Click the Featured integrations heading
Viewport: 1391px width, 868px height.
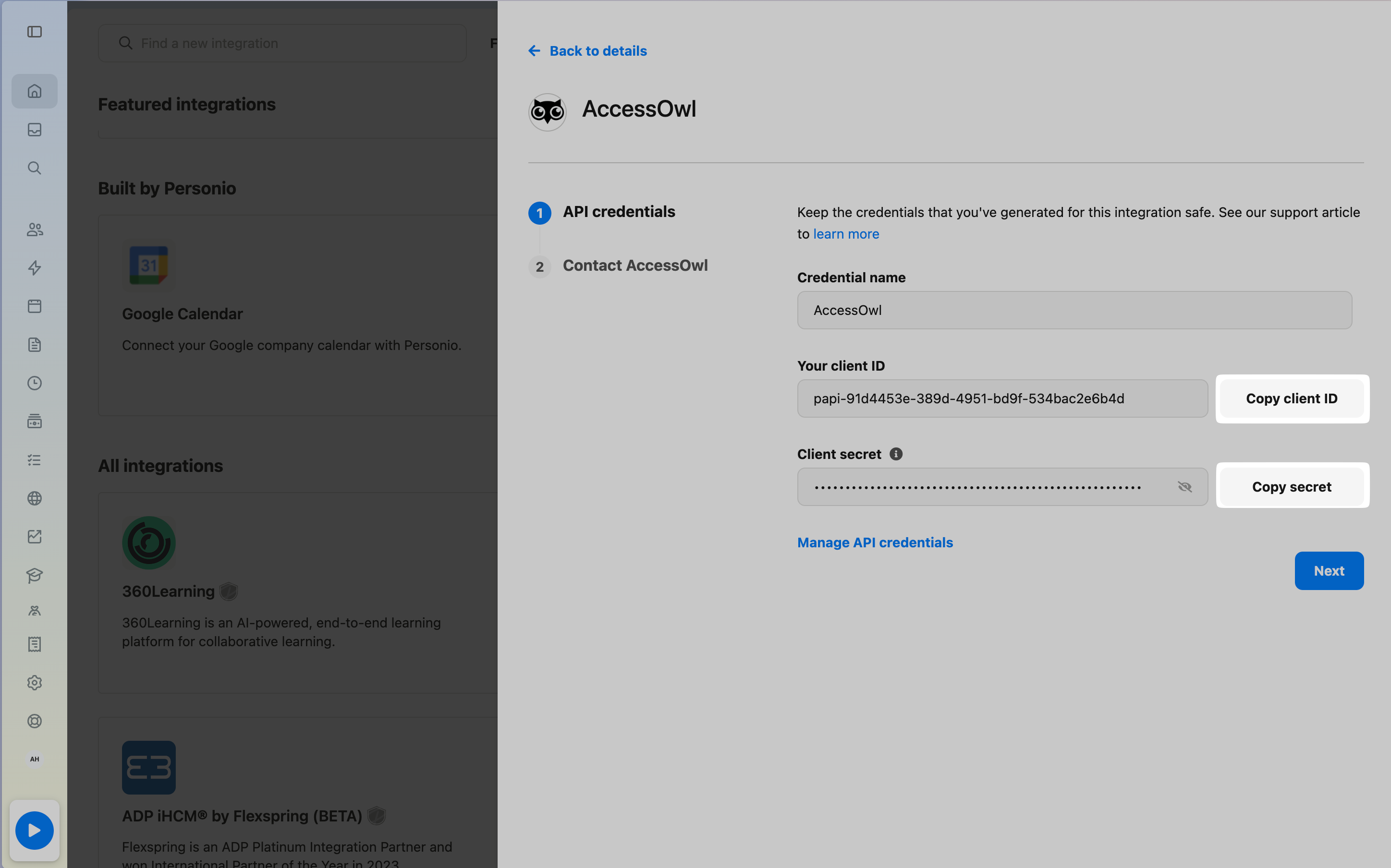pyautogui.click(x=187, y=105)
